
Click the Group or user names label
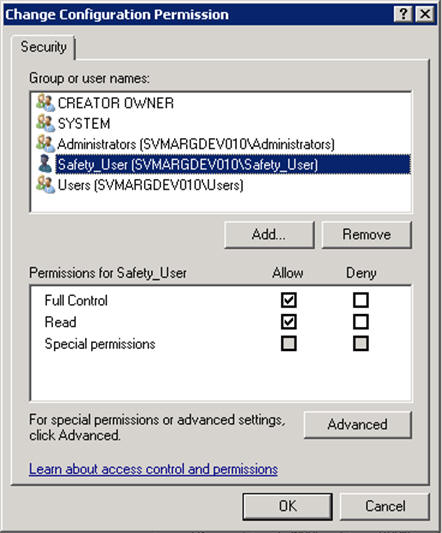tap(89, 79)
